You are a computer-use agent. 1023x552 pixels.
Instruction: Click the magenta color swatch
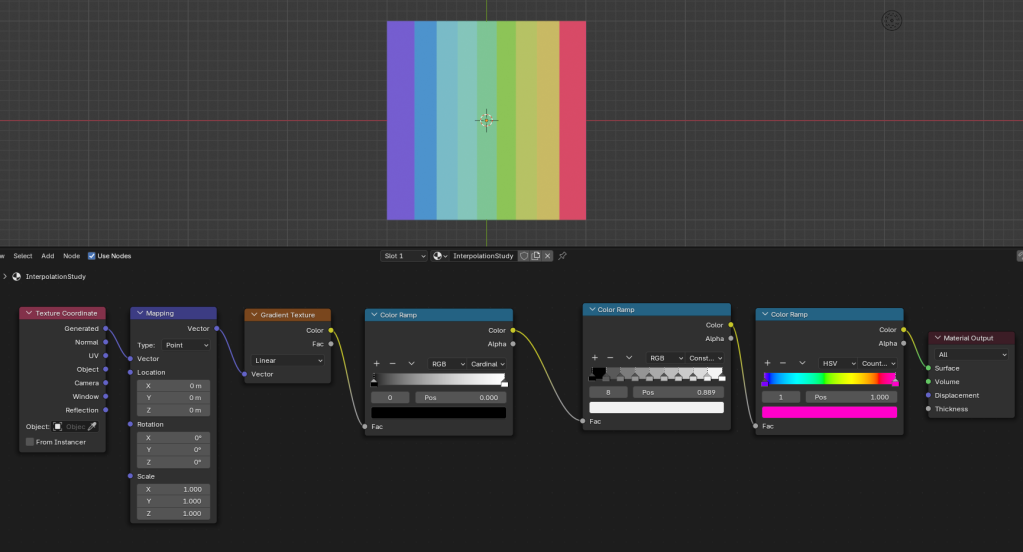point(829,412)
